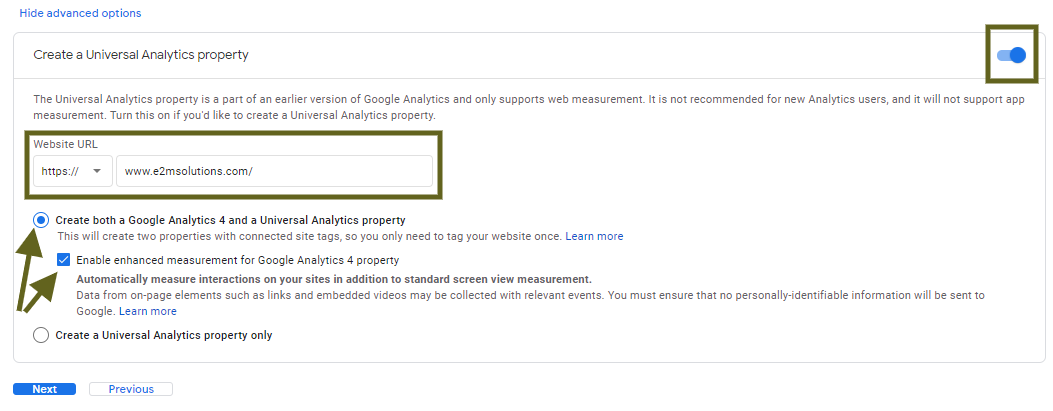Select the radio button for creating both properties
The height and width of the screenshot is (411, 1053).
[41, 220]
